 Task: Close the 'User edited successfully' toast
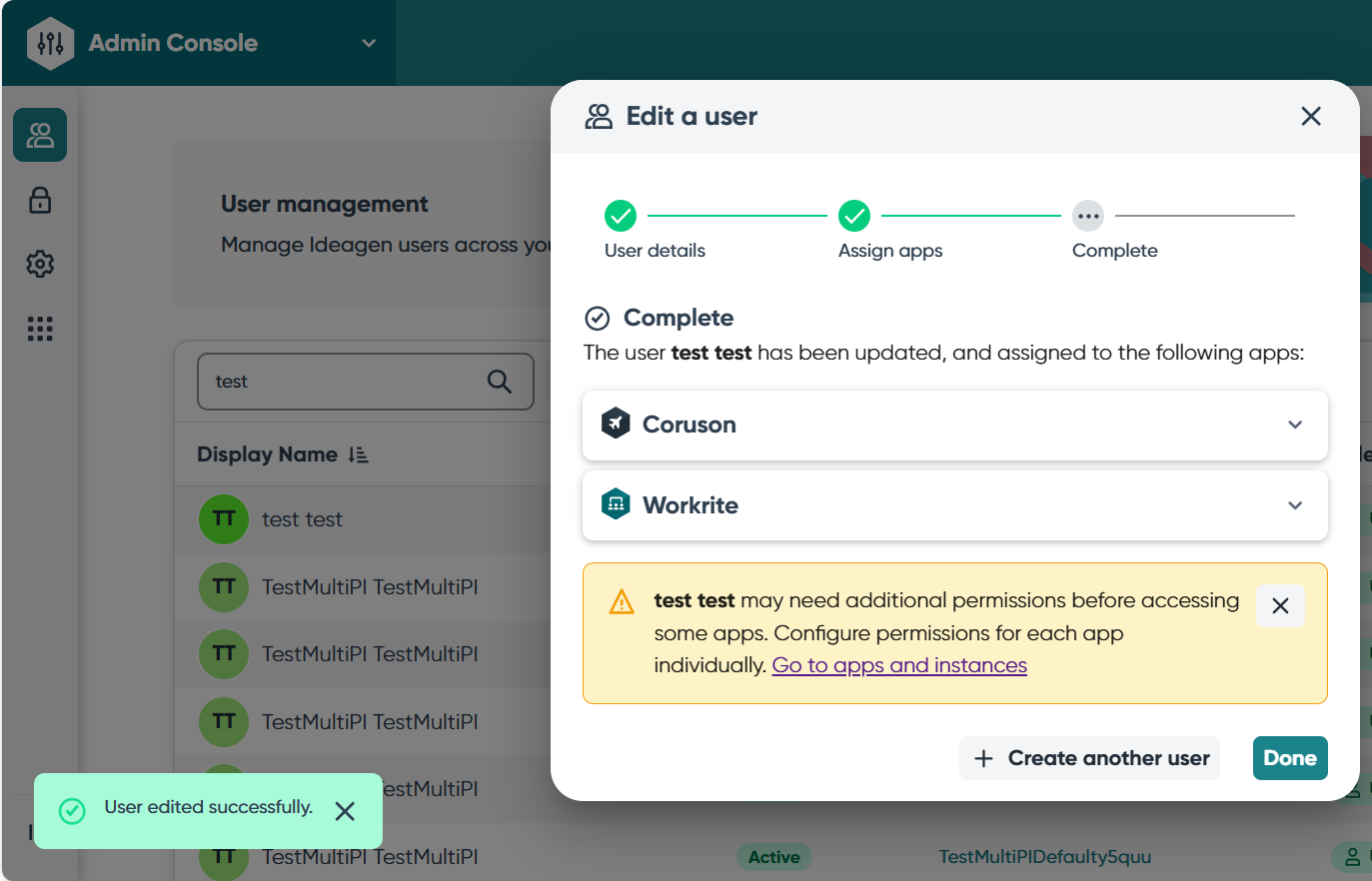point(345,811)
